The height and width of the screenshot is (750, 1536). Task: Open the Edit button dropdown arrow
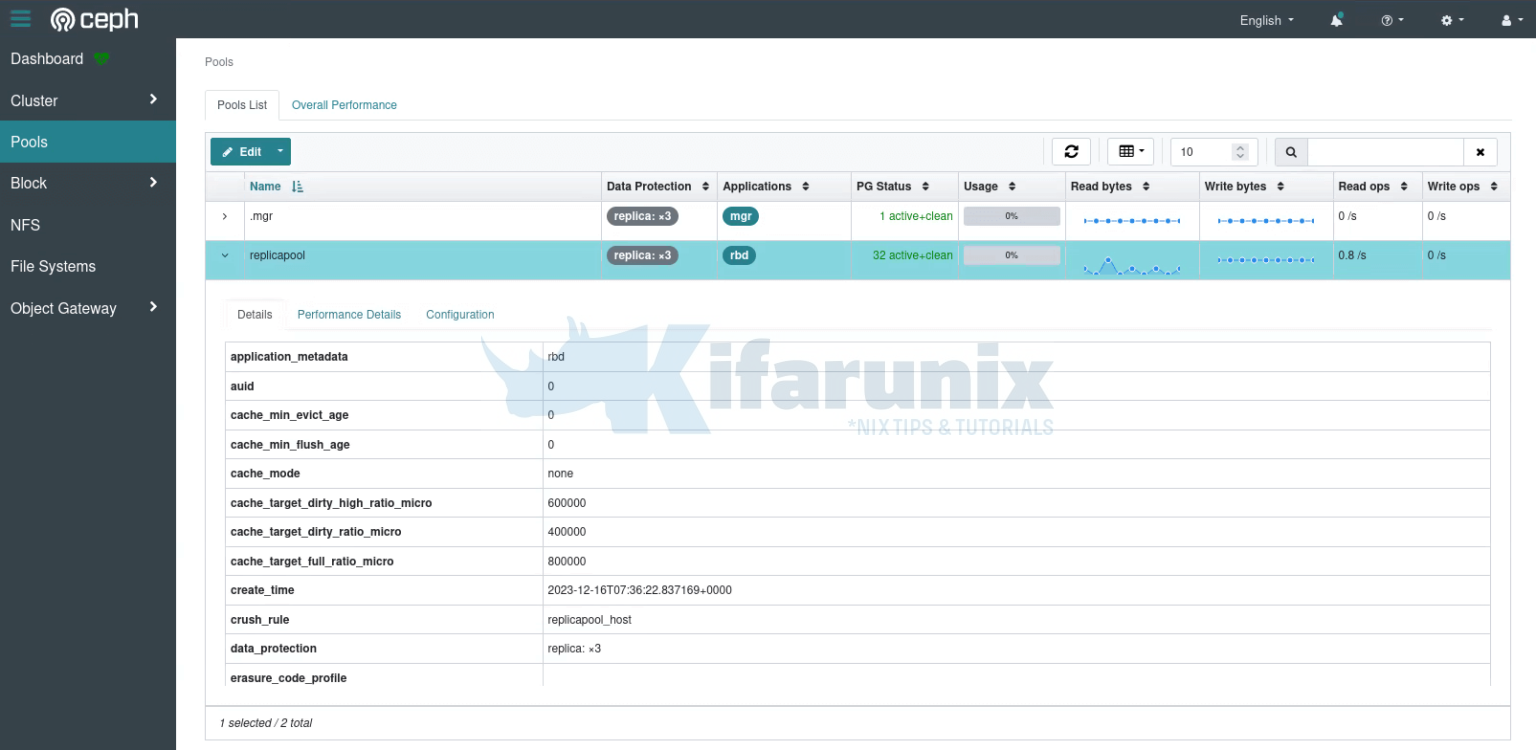point(280,151)
